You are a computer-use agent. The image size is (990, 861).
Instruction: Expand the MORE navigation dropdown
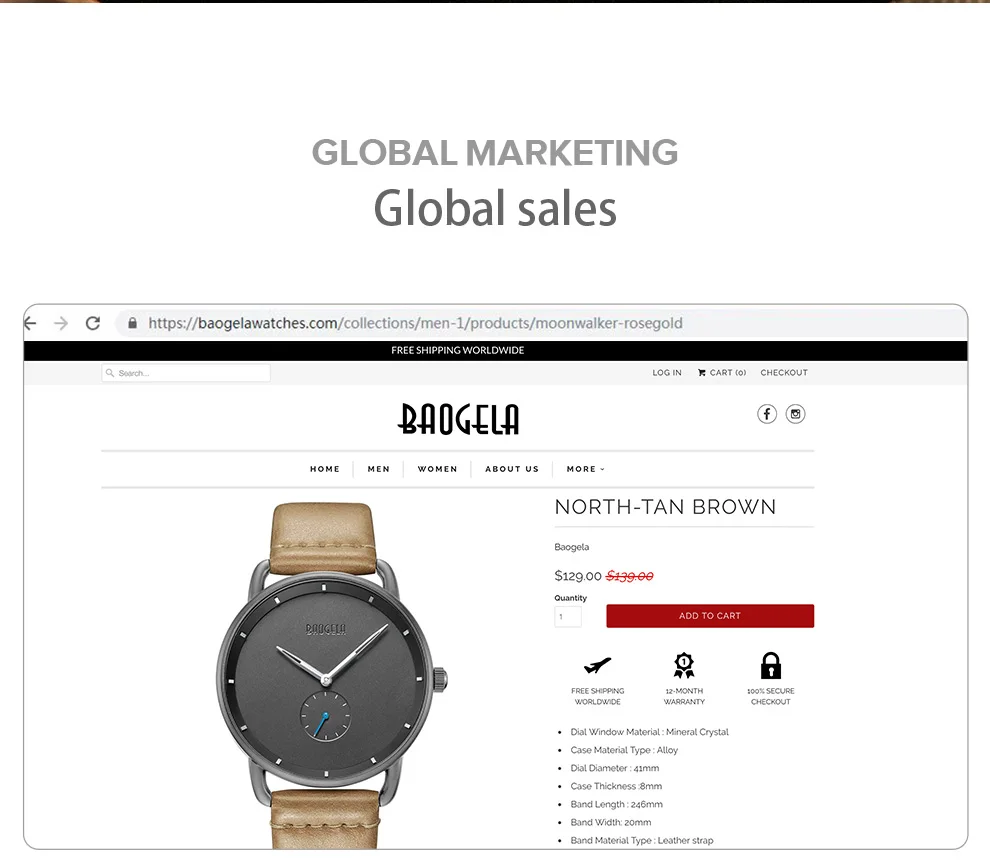[585, 469]
